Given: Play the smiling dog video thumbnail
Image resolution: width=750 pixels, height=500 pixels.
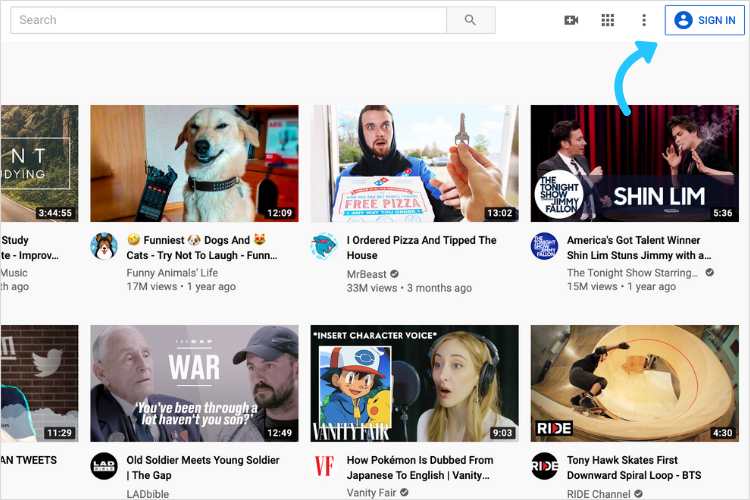Looking at the screenshot, I should coord(194,163).
